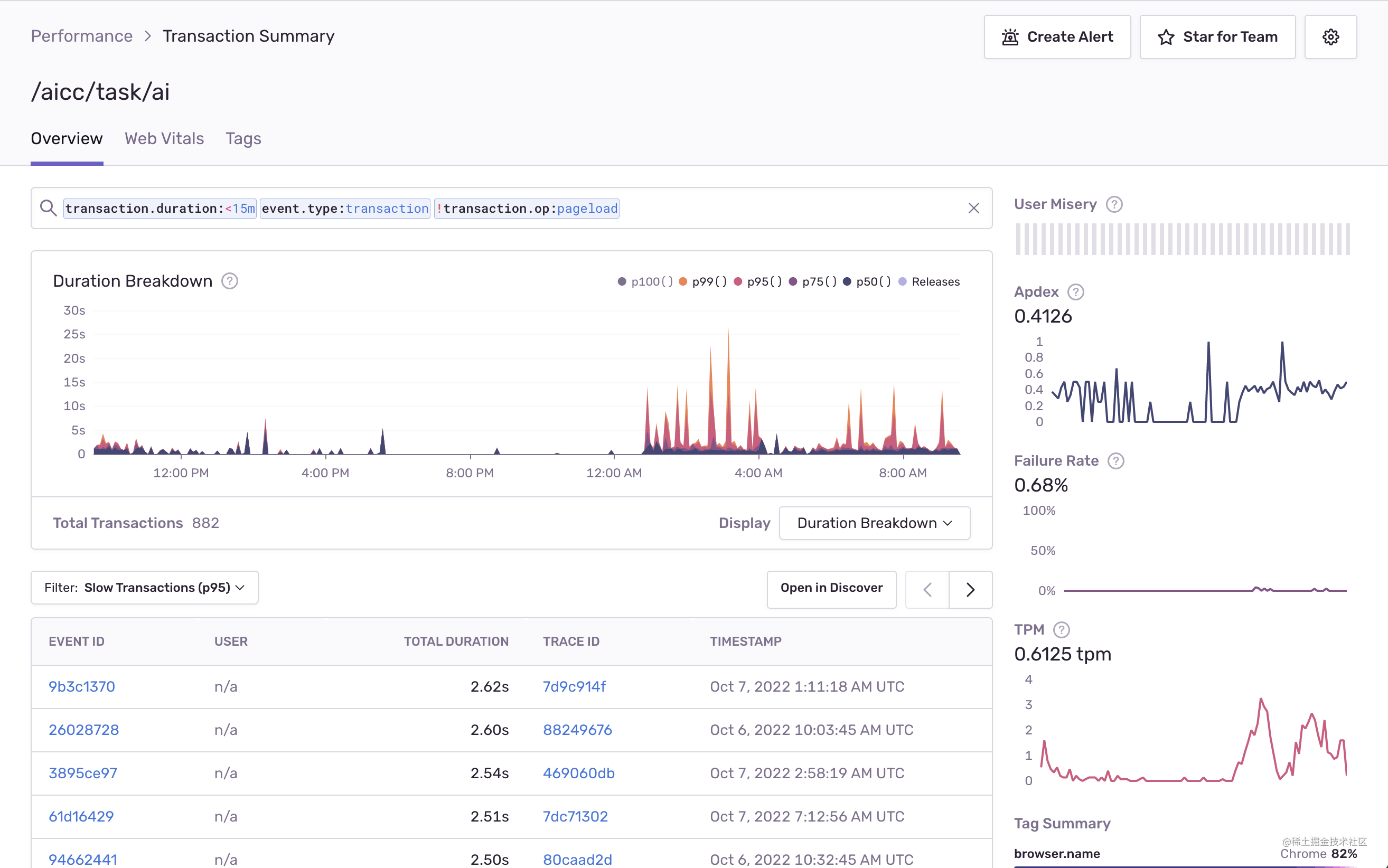This screenshot has width=1388, height=868.
Task: Open event 9b3c1370
Action: coord(81,686)
